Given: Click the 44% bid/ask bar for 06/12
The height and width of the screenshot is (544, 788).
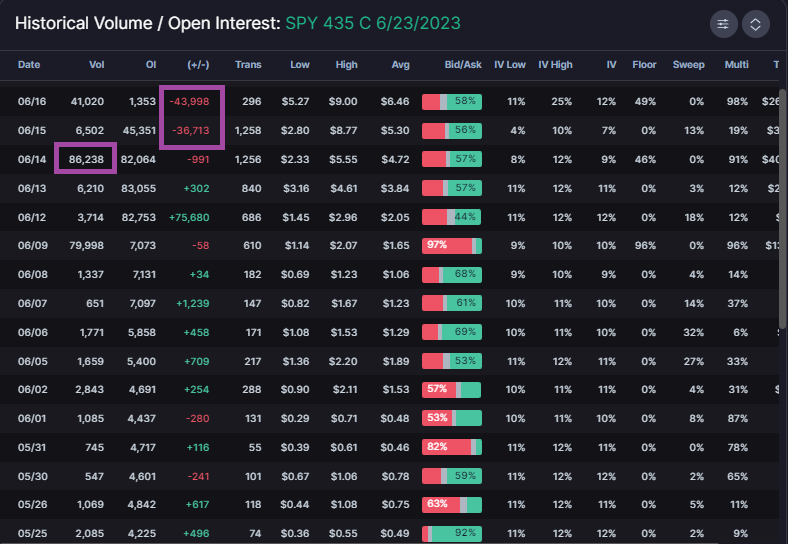Looking at the screenshot, I should coord(452,217).
